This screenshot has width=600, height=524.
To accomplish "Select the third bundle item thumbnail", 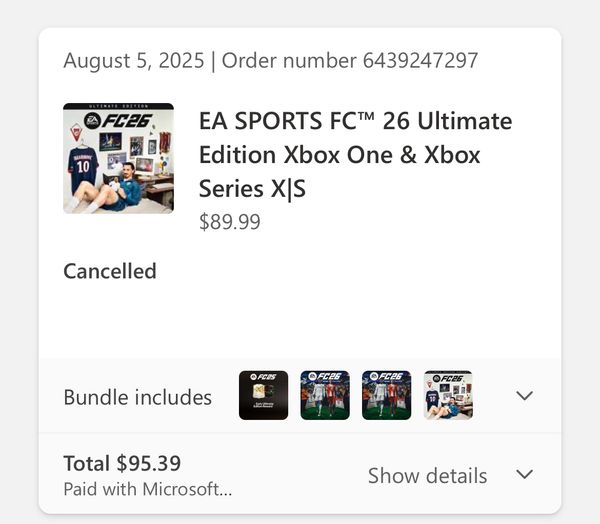I will 386,395.
